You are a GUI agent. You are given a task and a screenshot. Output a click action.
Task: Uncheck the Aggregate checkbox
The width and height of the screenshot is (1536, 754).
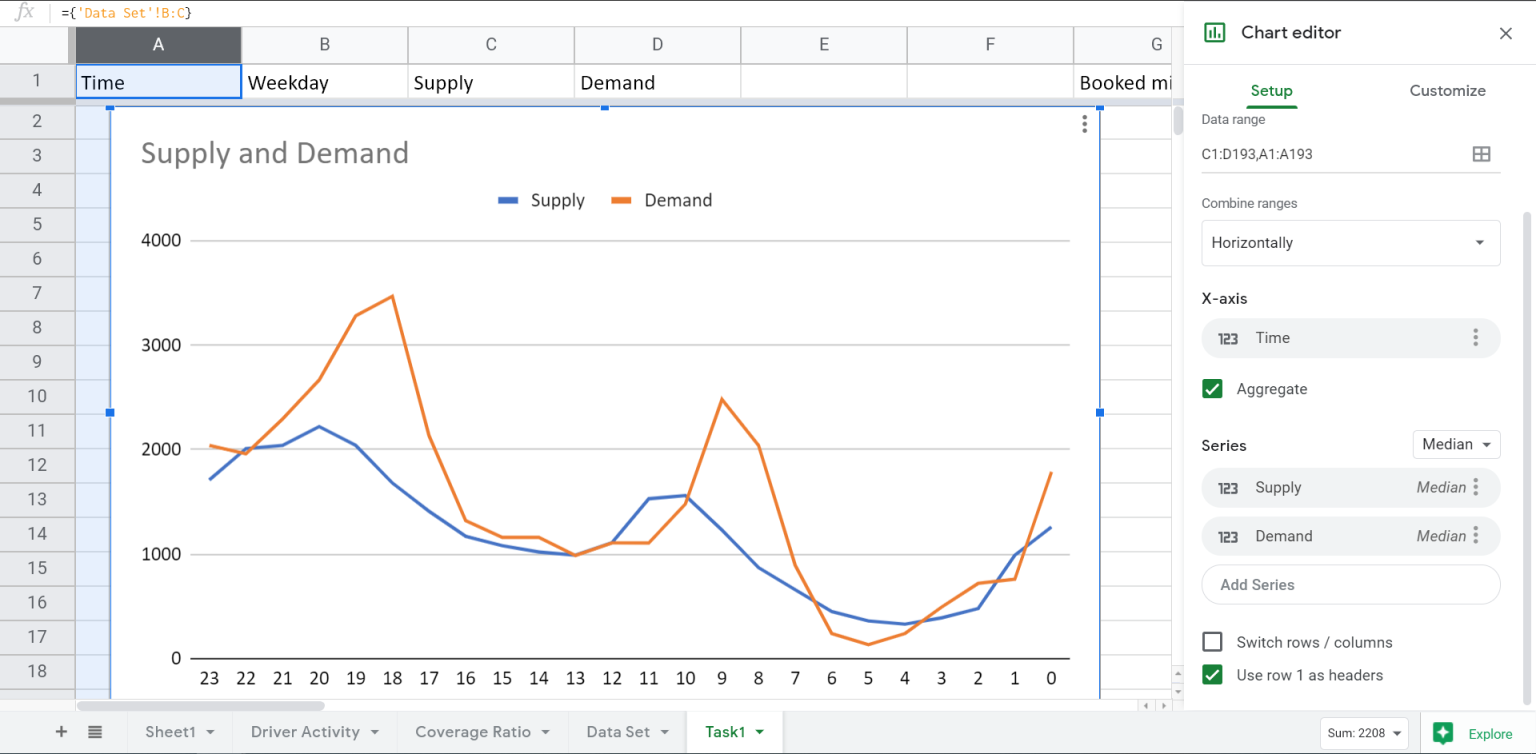coord(1212,389)
